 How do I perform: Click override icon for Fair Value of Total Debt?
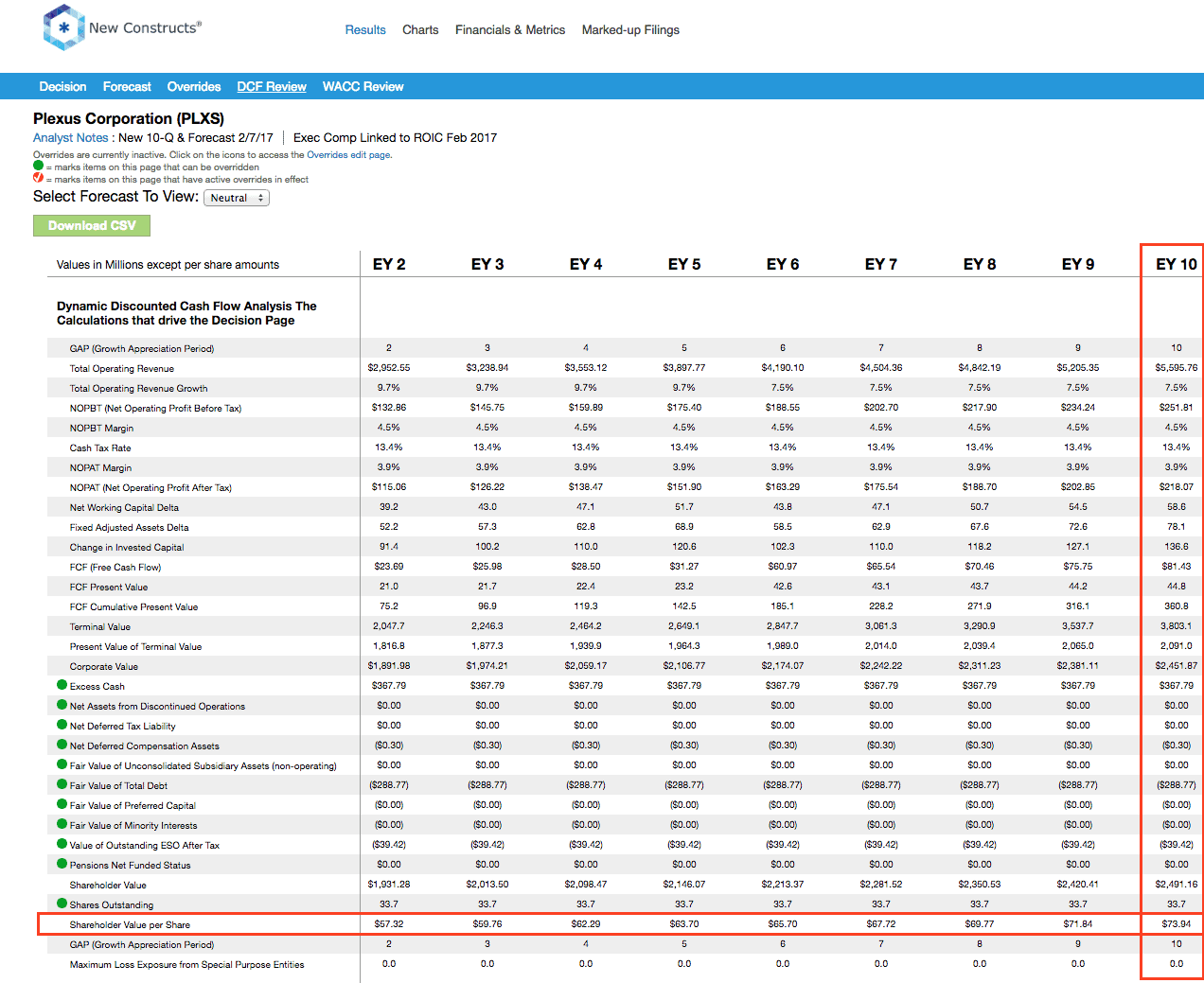pyautogui.click(x=62, y=784)
